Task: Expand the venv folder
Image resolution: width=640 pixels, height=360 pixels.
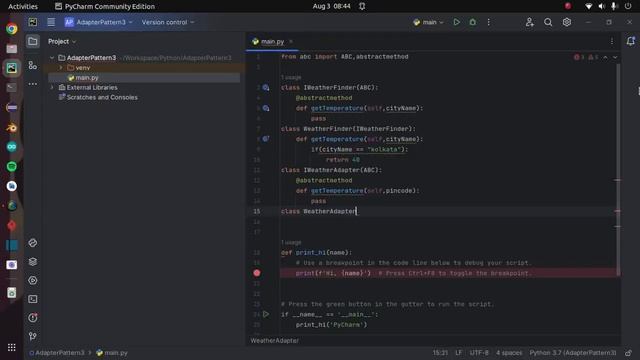Action: (x=61, y=67)
